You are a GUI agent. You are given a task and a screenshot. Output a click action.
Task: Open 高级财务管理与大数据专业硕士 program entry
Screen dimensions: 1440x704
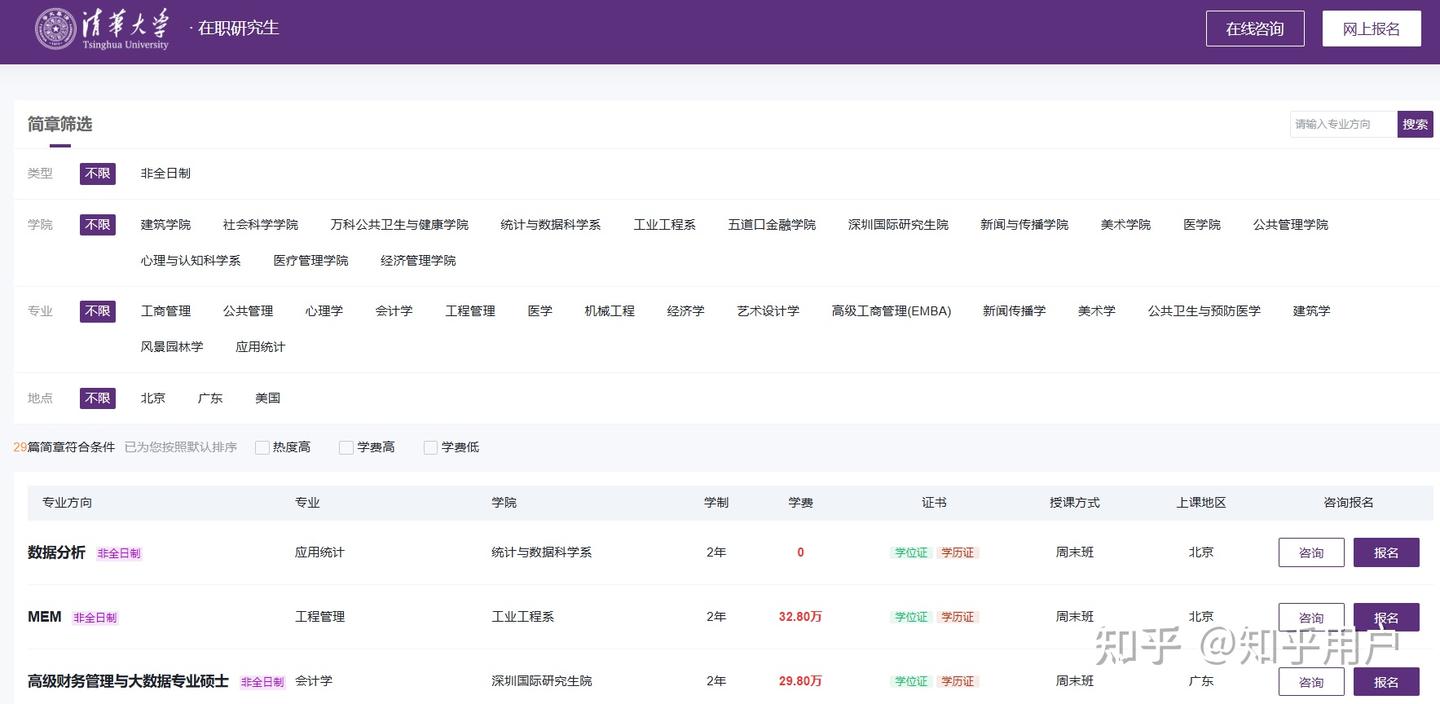tap(128, 682)
